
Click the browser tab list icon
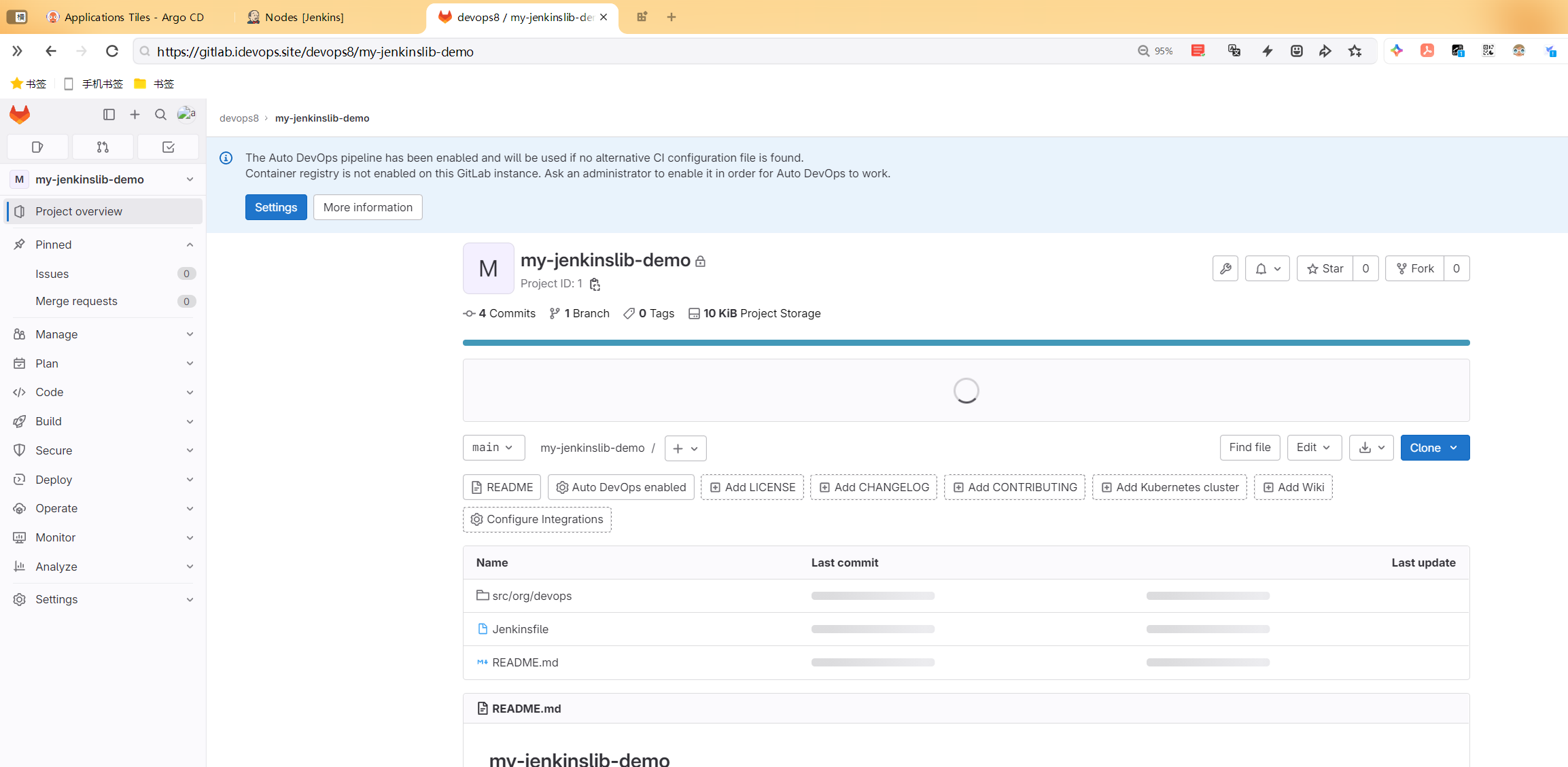point(17,17)
